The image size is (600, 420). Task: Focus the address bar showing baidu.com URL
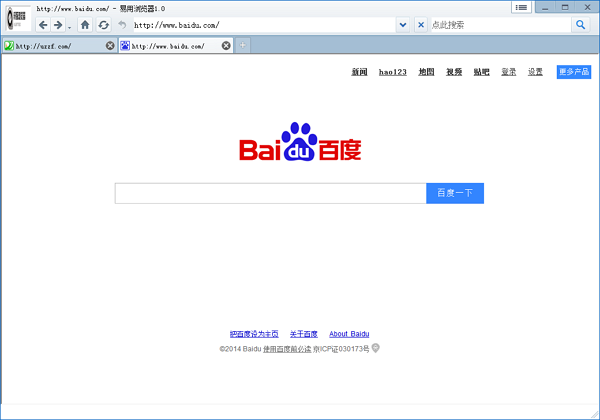264,25
